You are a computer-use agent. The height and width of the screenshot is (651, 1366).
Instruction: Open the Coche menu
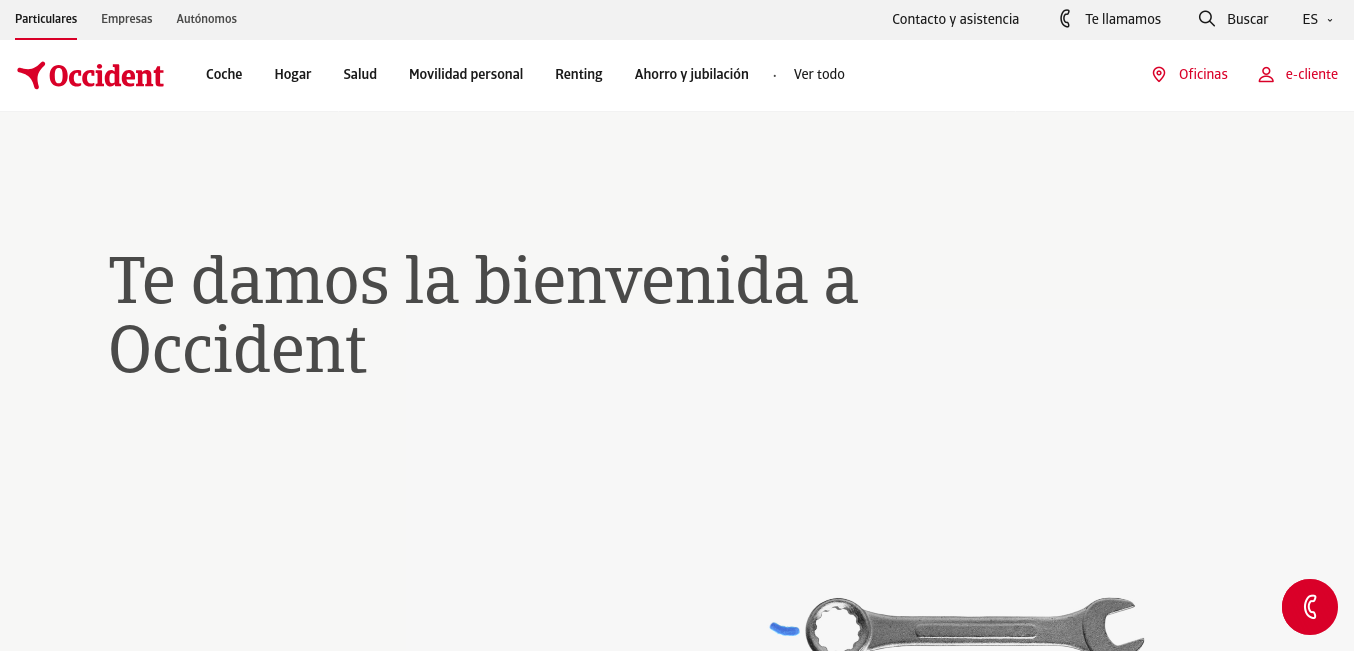point(224,74)
